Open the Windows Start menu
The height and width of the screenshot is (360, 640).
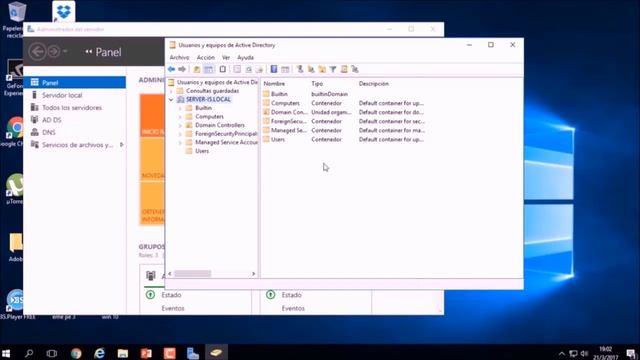pyautogui.click(x=6, y=353)
